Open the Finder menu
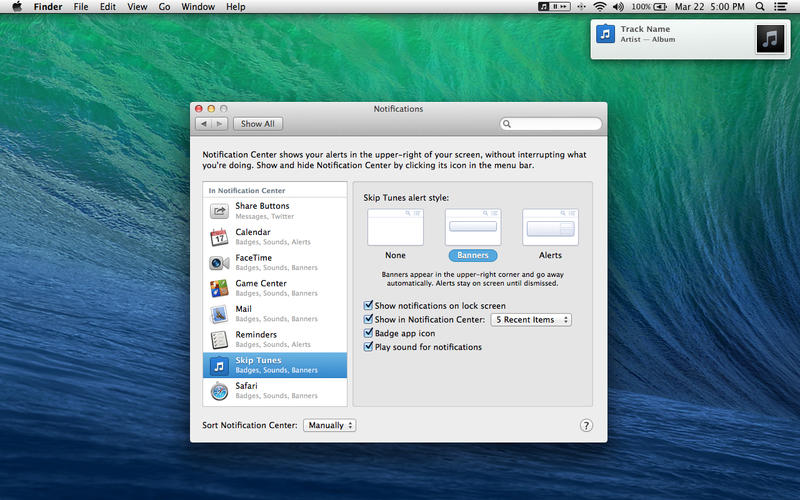The height and width of the screenshot is (500, 800). click(x=48, y=7)
